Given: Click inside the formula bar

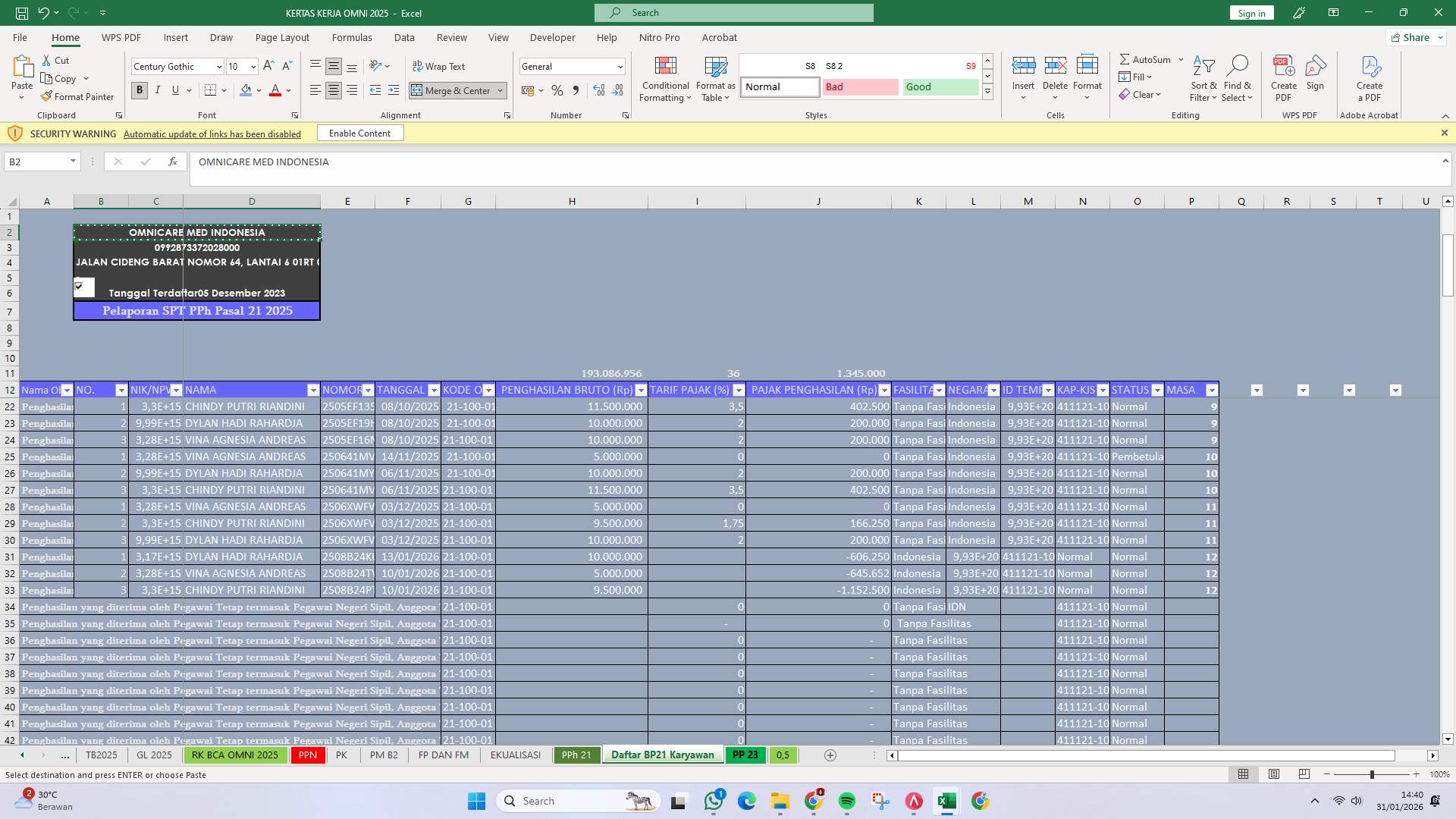Looking at the screenshot, I should (531, 162).
